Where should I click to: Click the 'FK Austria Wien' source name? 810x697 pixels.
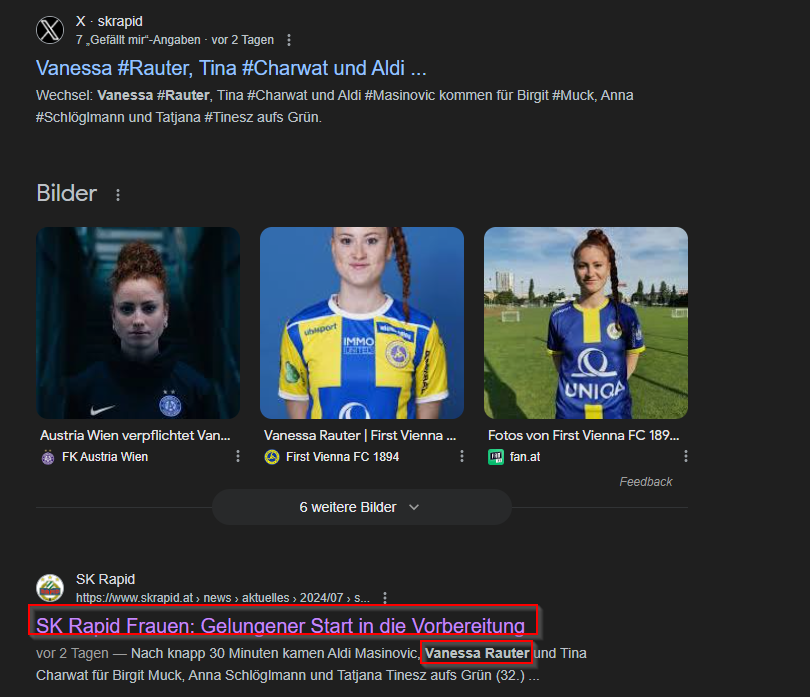pos(105,457)
